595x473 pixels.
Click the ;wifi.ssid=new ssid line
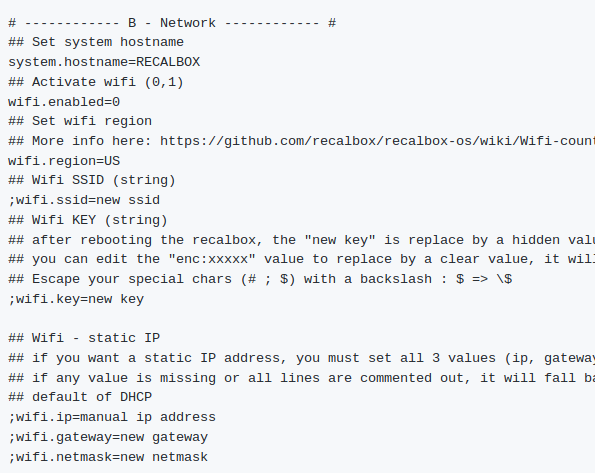coord(84,200)
